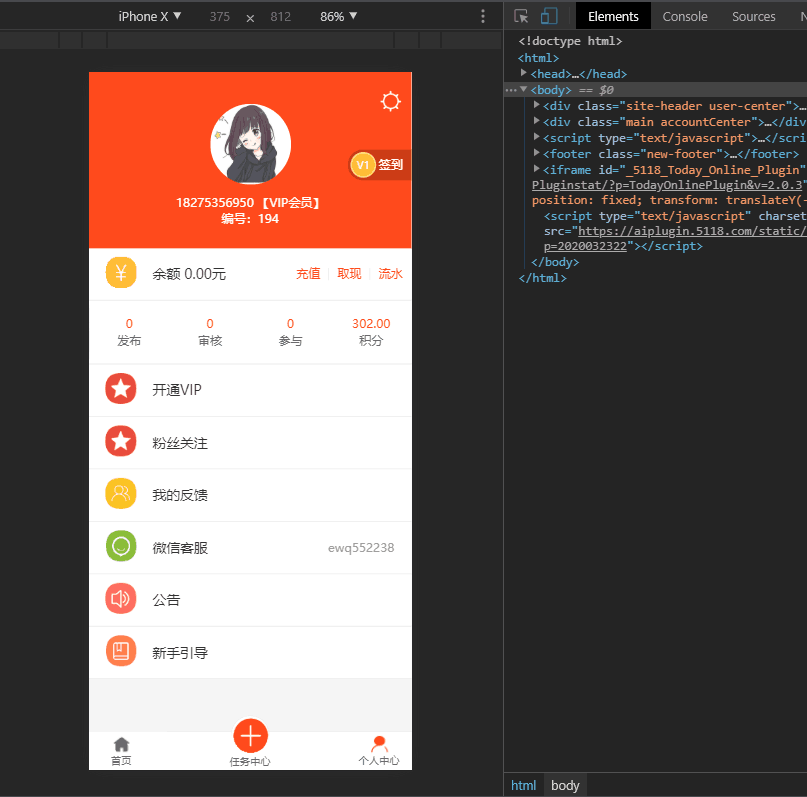807x797 pixels.
Task: Switch to the Sources tab
Action: click(753, 16)
